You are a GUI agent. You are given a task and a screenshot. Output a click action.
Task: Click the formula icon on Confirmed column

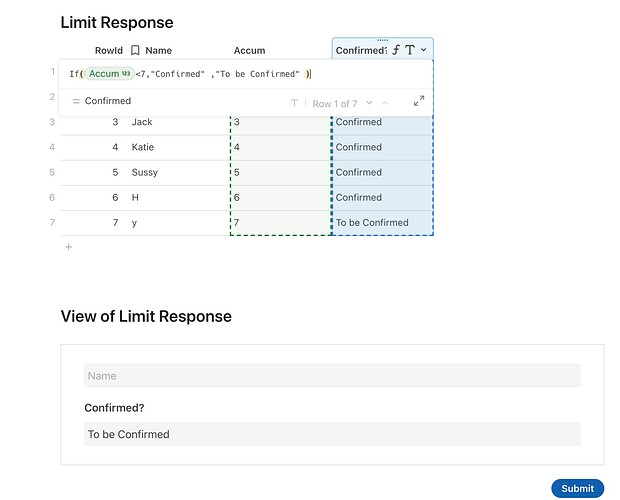click(396, 50)
